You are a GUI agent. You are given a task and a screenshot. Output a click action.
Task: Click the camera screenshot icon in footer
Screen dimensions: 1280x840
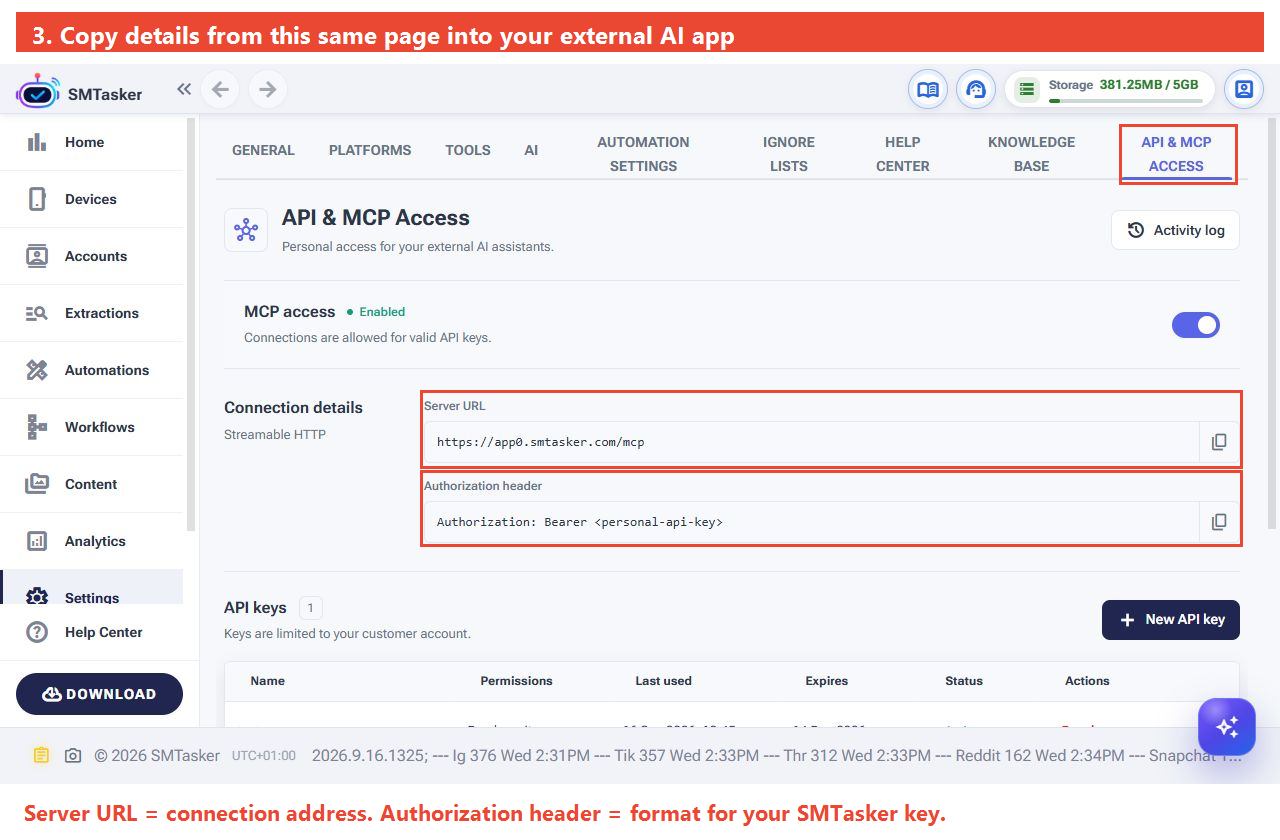point(73,756)
